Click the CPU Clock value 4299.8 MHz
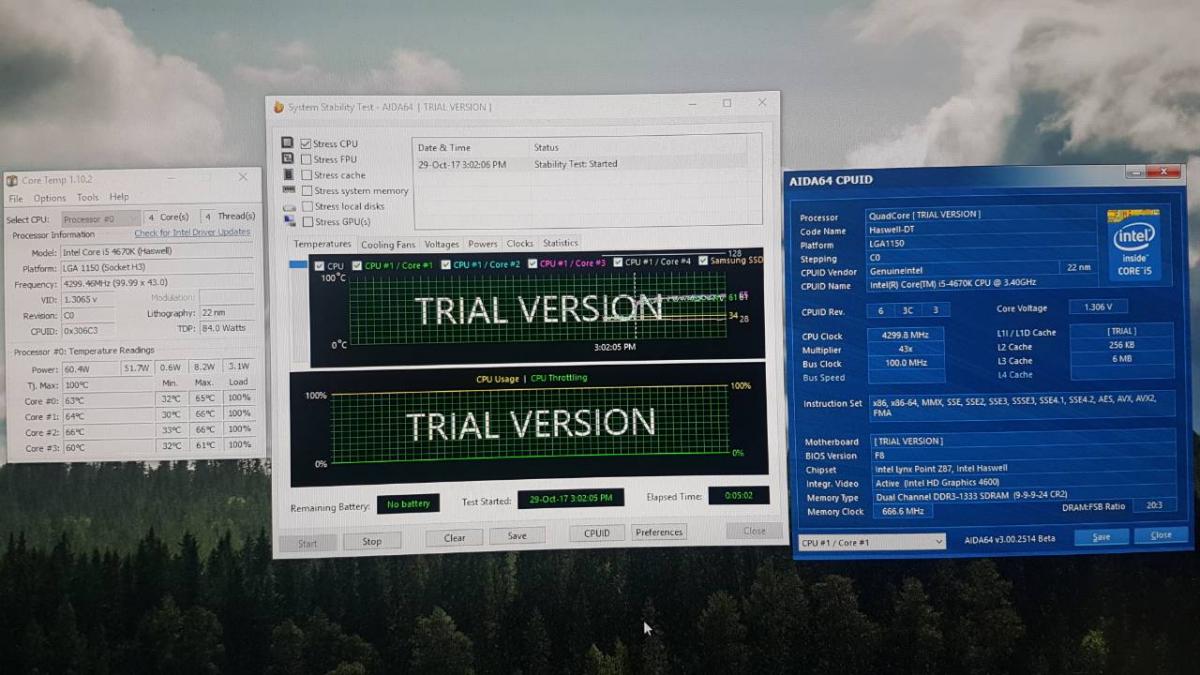The image size is (1200, 675). pyautogui.click(x=904, y=335)
